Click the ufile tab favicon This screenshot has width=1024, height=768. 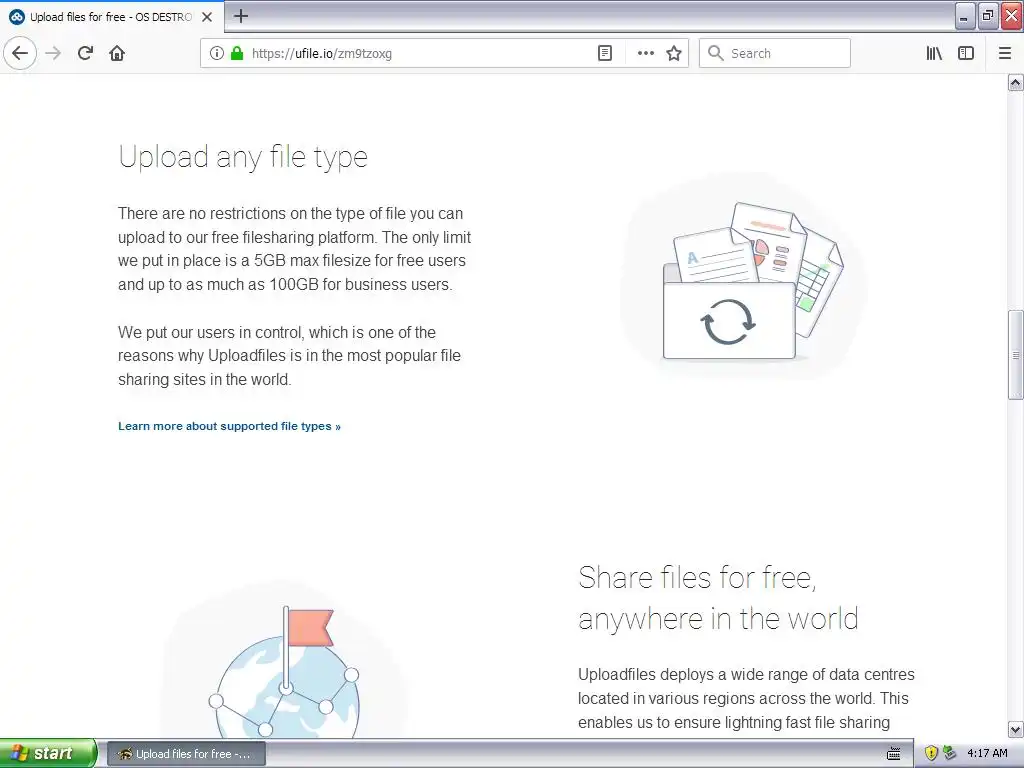click(18, 17)
